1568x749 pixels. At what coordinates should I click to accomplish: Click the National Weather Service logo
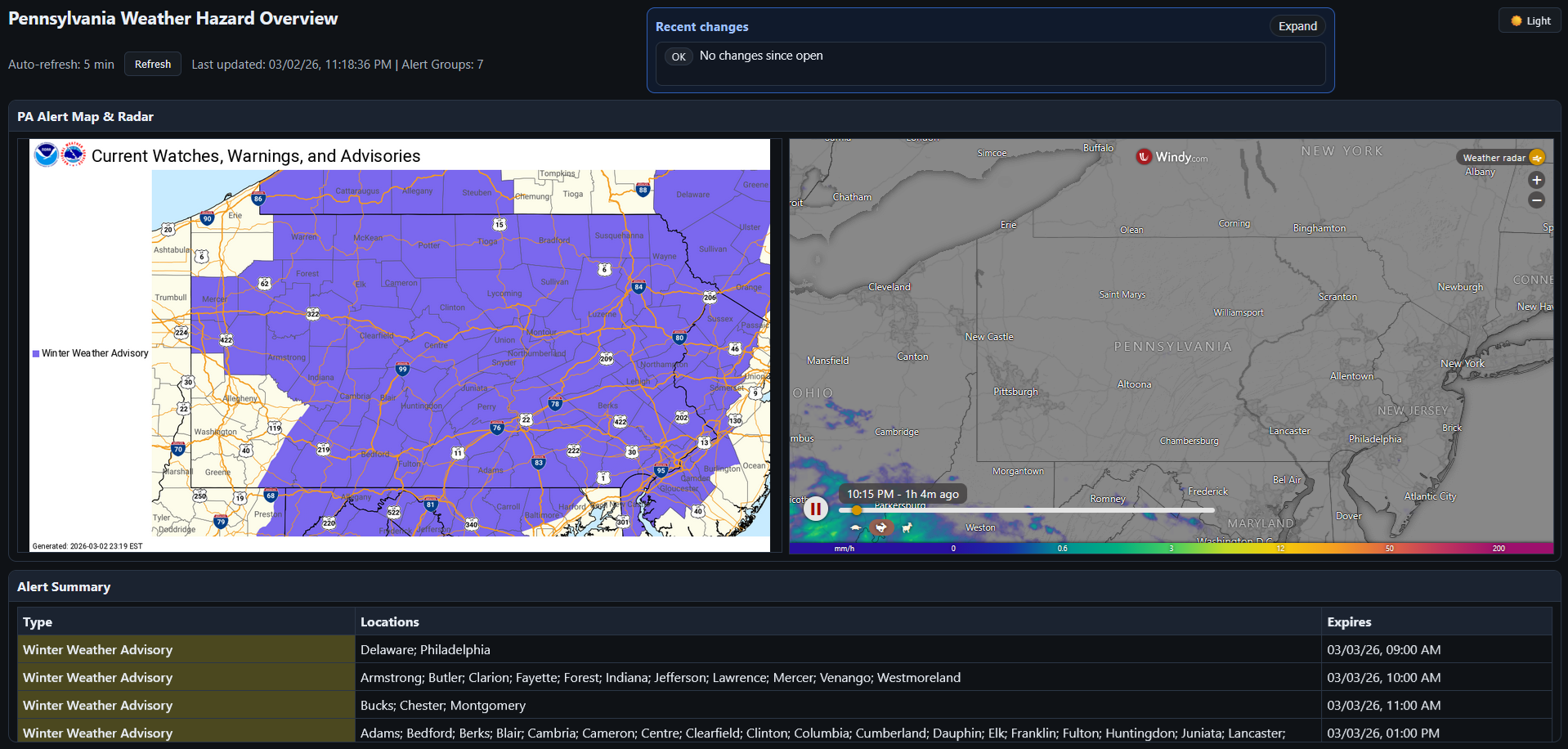coord(74,155)
